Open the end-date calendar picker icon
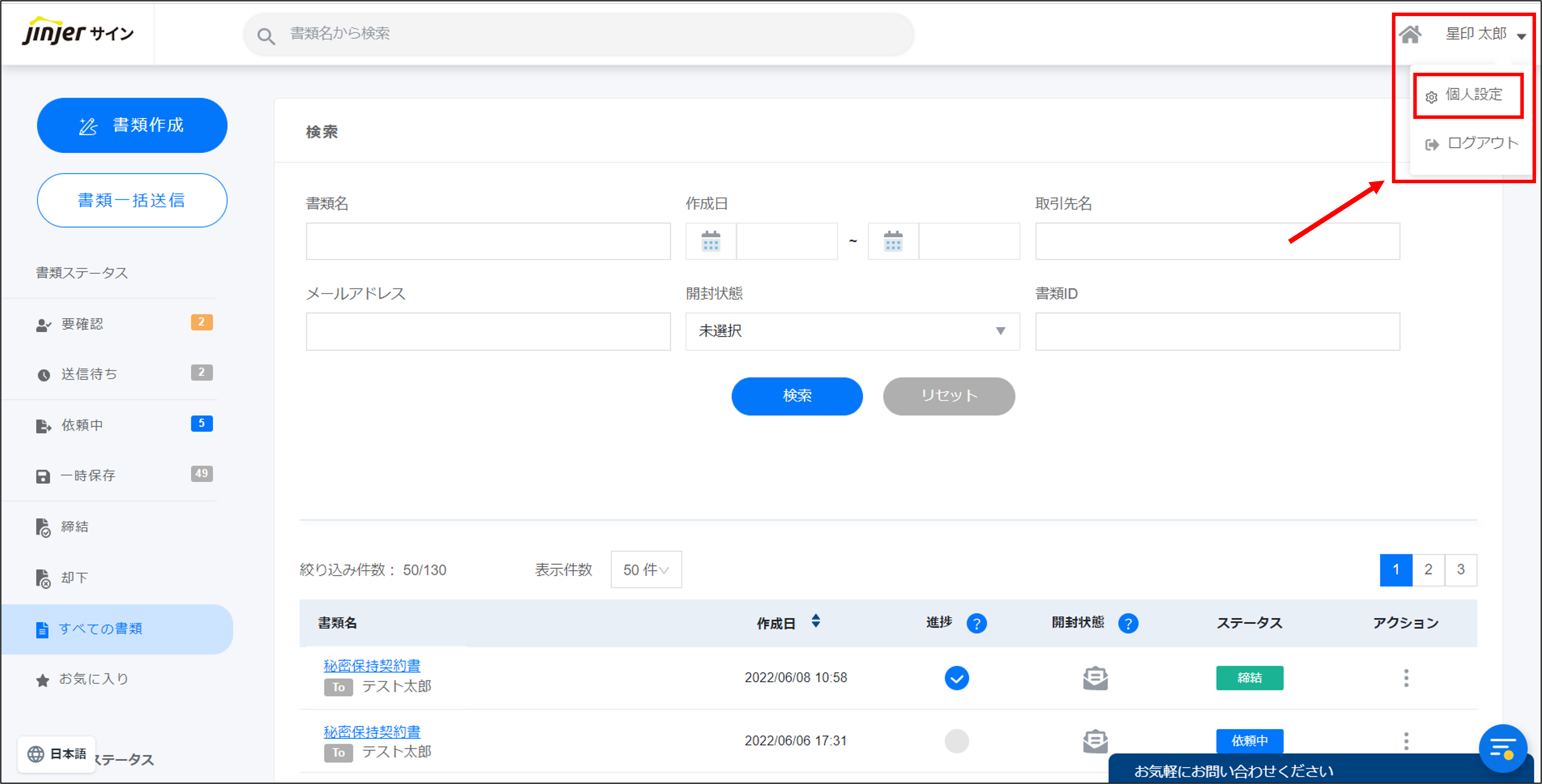This screenshot has height=784, width=1542. click(892, 241)
